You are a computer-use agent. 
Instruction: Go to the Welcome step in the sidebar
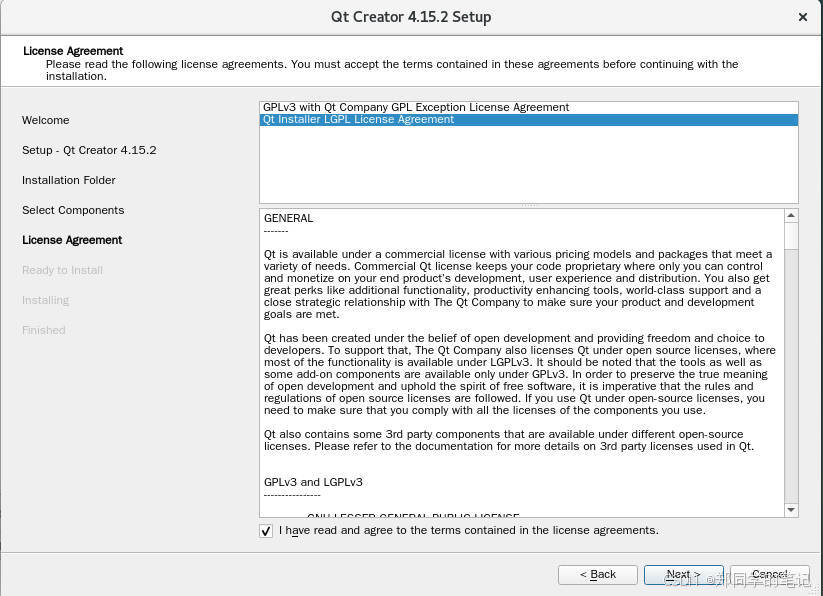[45, 120]
